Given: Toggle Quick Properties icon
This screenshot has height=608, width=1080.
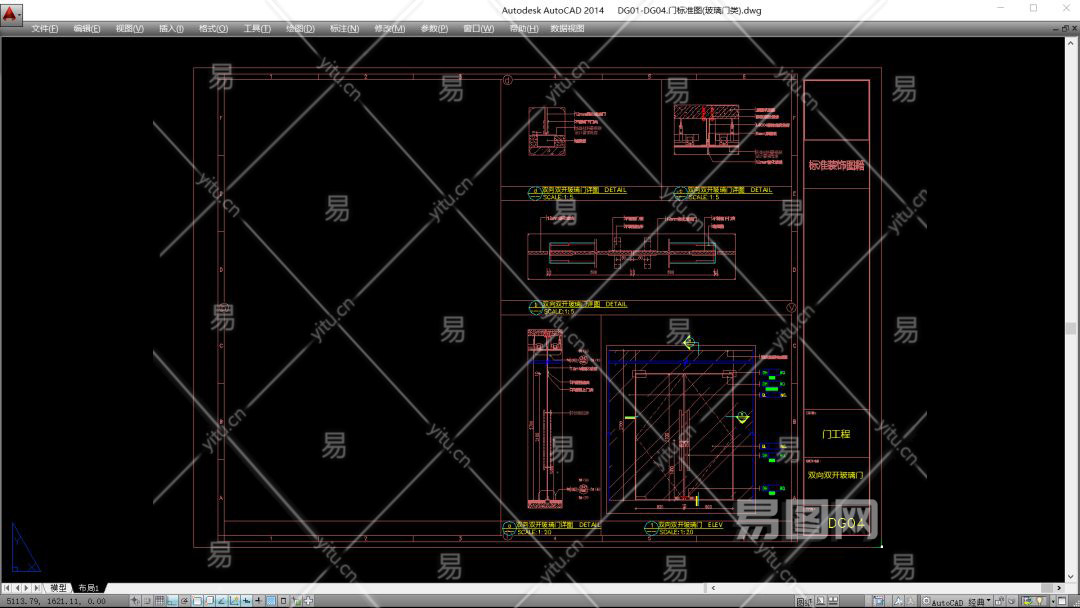Looking at the screenshot, I should 283,601.
